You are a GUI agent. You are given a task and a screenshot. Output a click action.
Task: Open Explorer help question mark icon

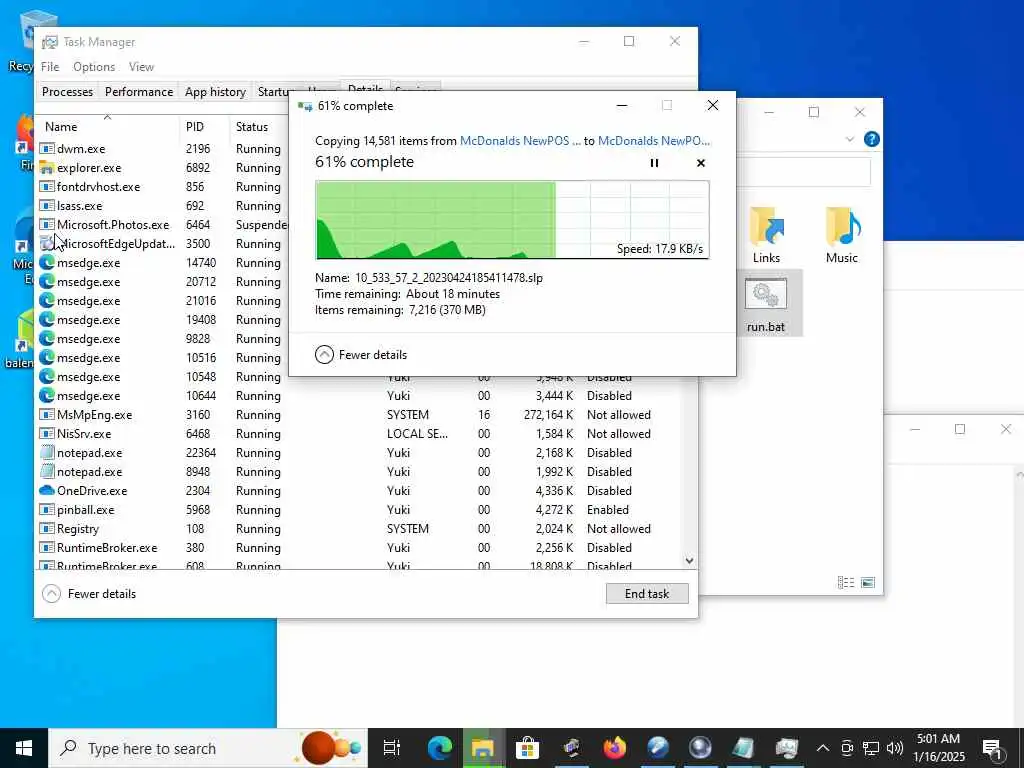871,139
